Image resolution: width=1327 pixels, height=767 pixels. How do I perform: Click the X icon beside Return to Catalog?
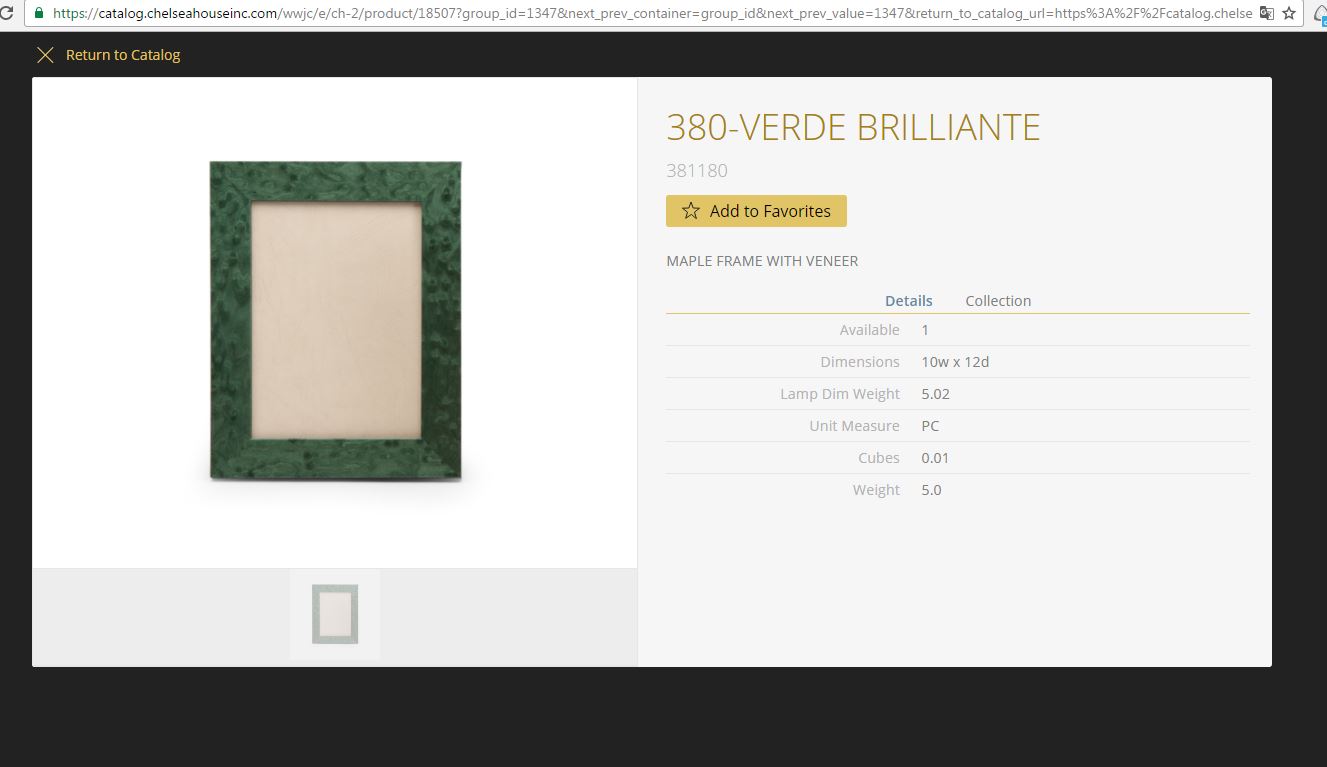[45, 55]
